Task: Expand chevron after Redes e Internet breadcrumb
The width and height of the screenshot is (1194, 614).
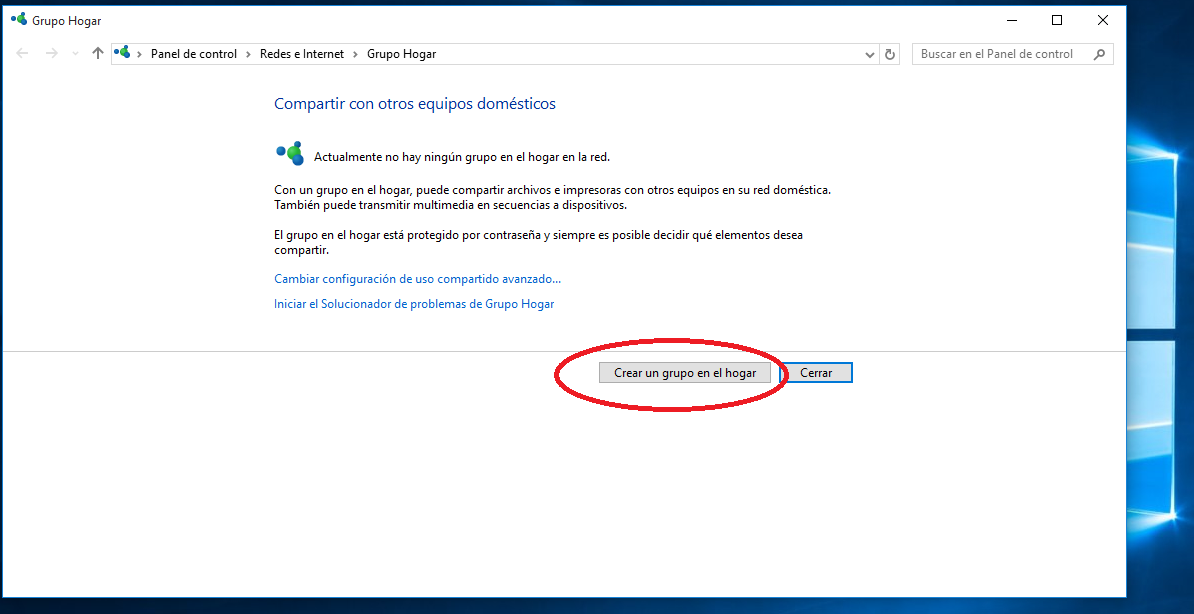Action: point(355,54)
